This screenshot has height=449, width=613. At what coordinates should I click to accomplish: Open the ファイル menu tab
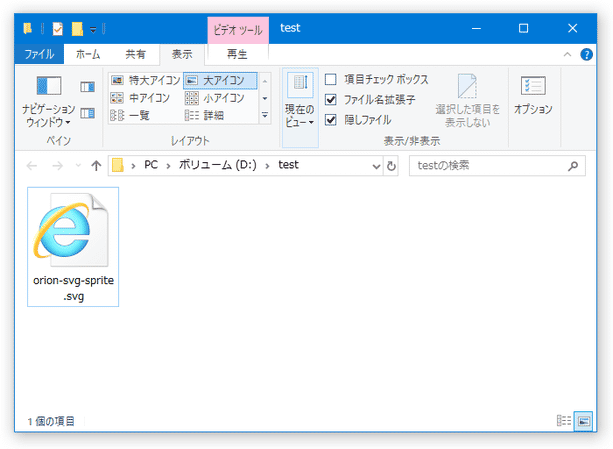[39, 54]
